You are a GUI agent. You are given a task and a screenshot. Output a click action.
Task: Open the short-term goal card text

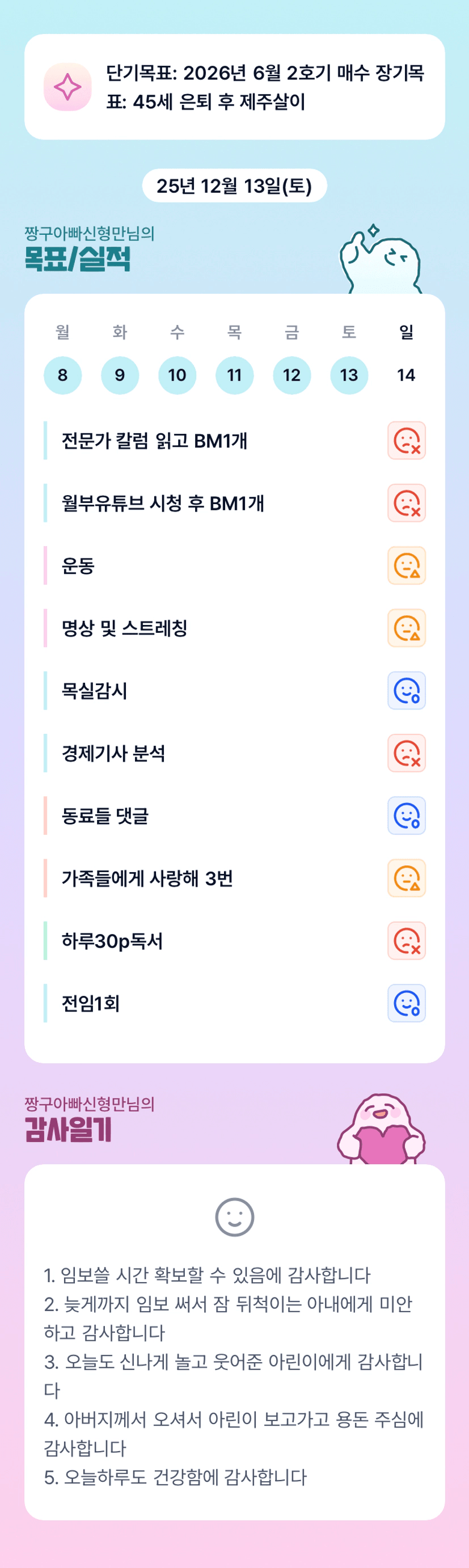pyautogui.click(x=265, y=87)
